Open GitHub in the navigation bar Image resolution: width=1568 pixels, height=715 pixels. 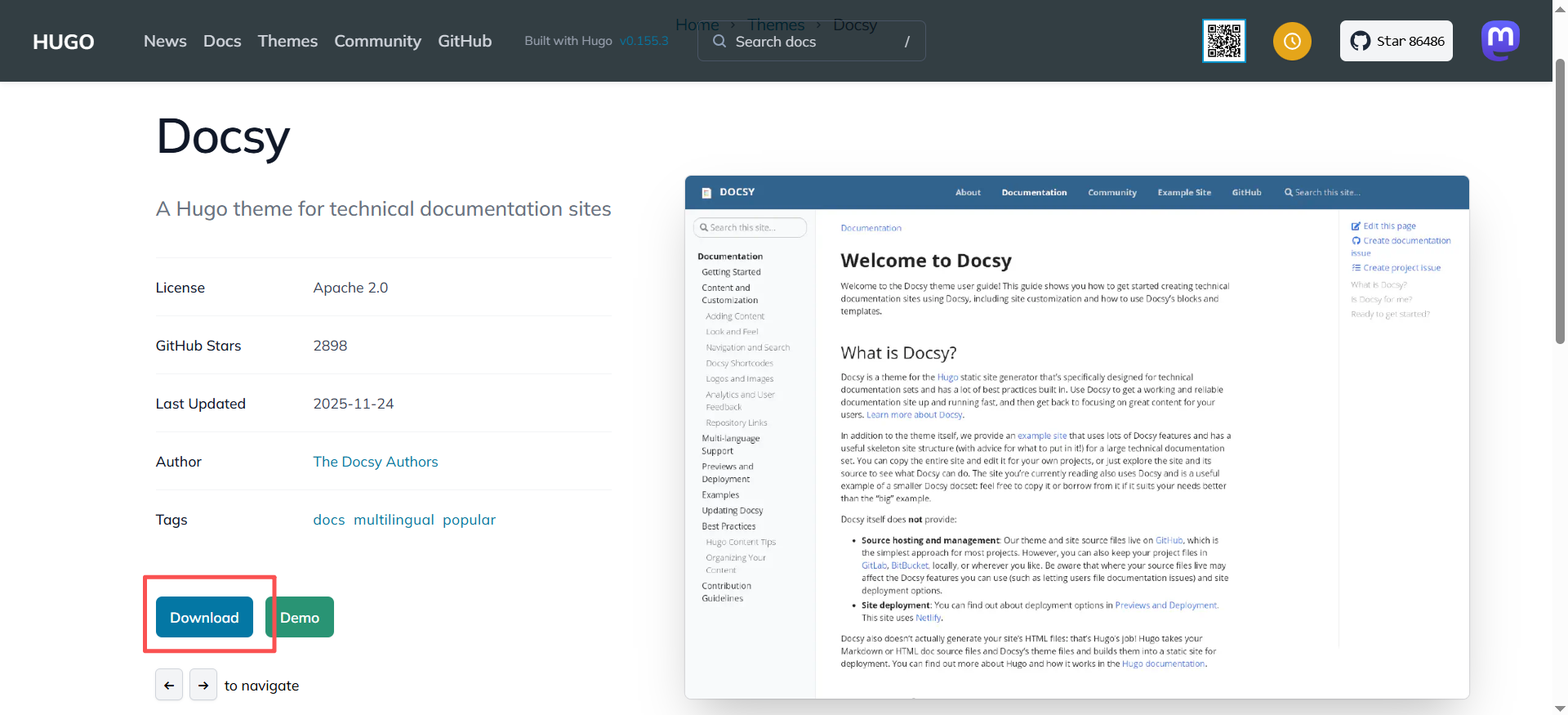[465, 41]
